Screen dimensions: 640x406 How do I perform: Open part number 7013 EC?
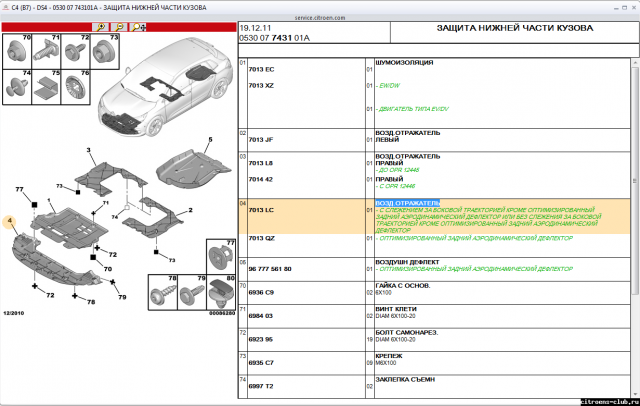(261, 68)
